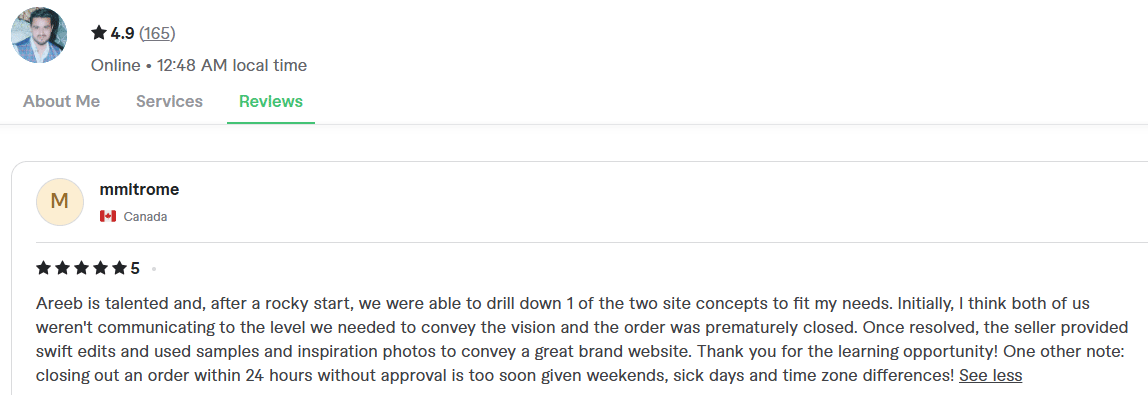Click the first star in the review rating
Viewport: 1148px width, 395px height.
point(43,268)
